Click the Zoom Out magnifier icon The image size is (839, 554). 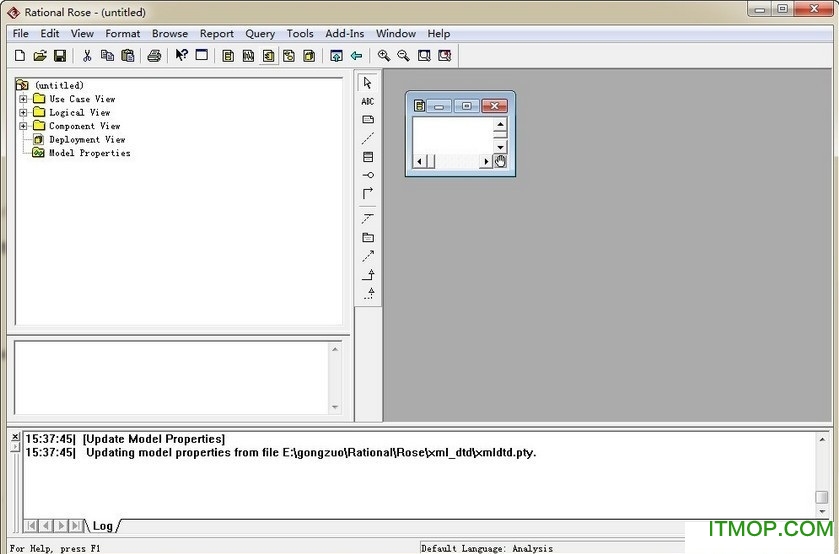(403, 56)
